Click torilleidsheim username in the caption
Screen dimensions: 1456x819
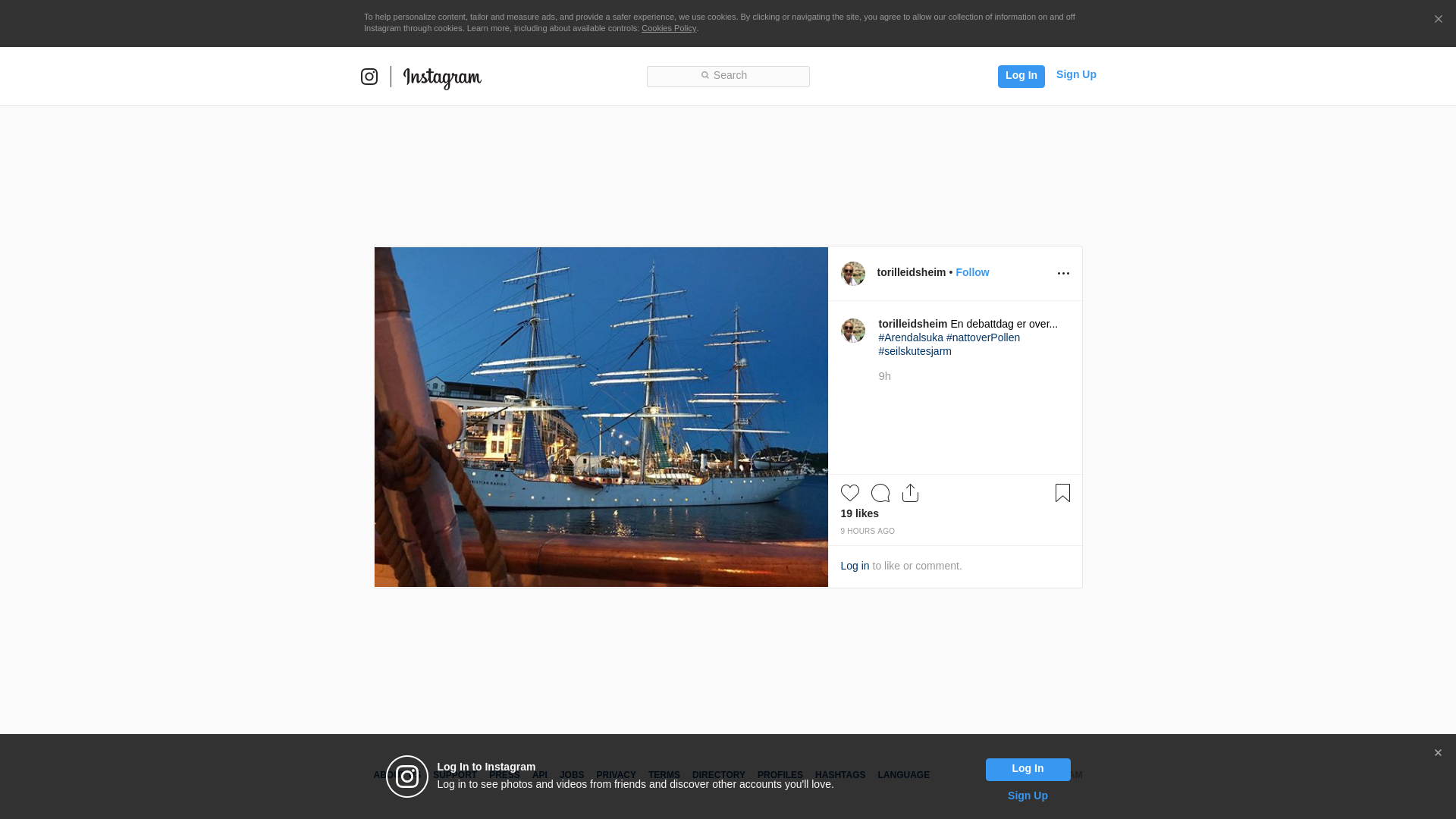coord(913,324)
